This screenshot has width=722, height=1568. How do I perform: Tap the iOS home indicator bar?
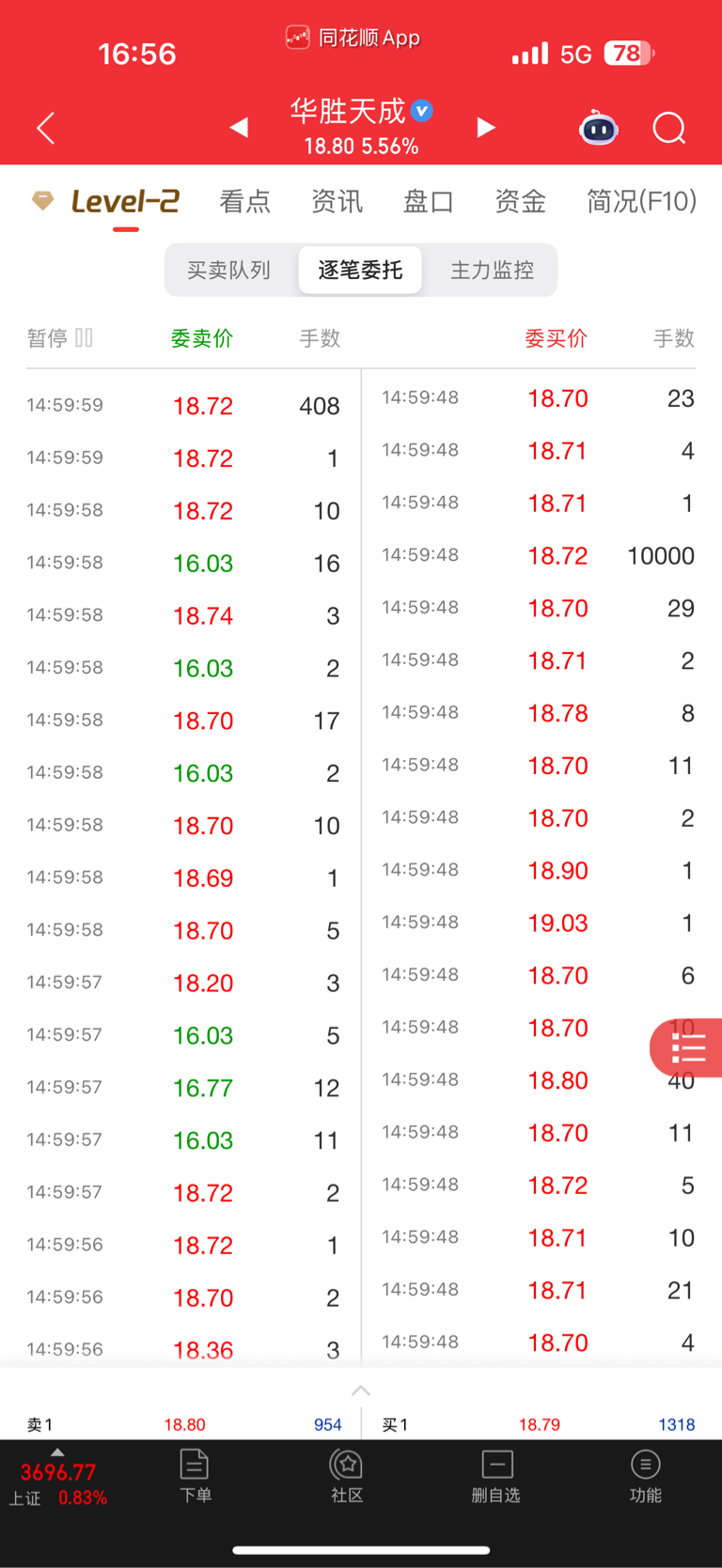point(361,1550)
